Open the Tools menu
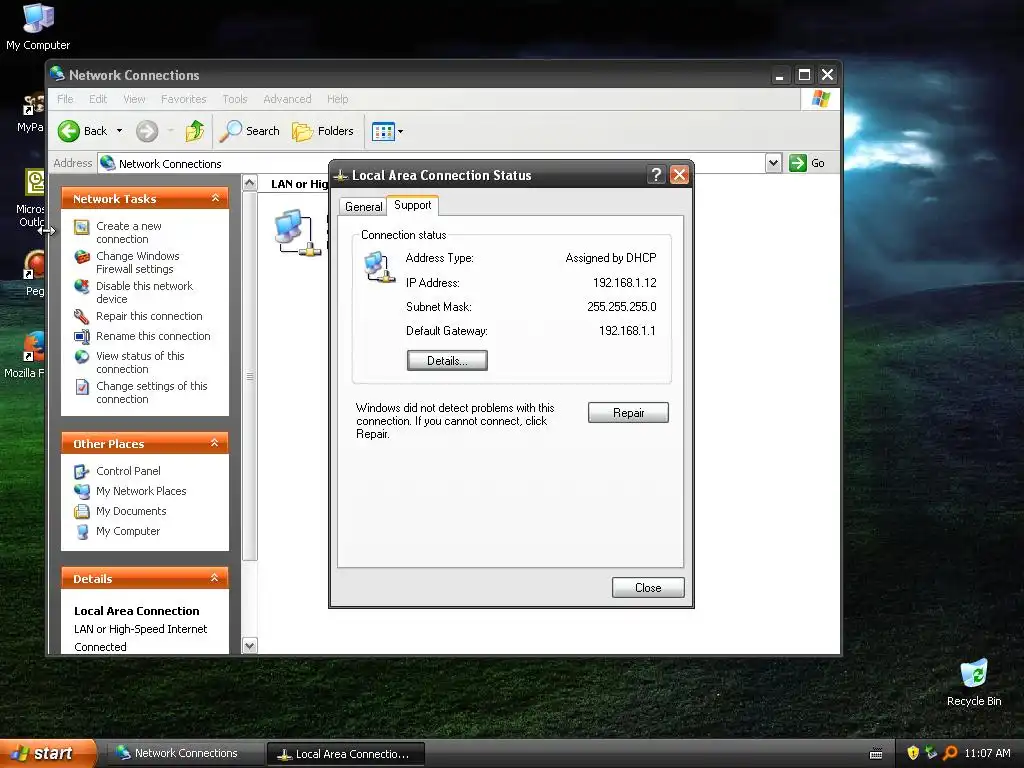 click(x=234, y=99)
